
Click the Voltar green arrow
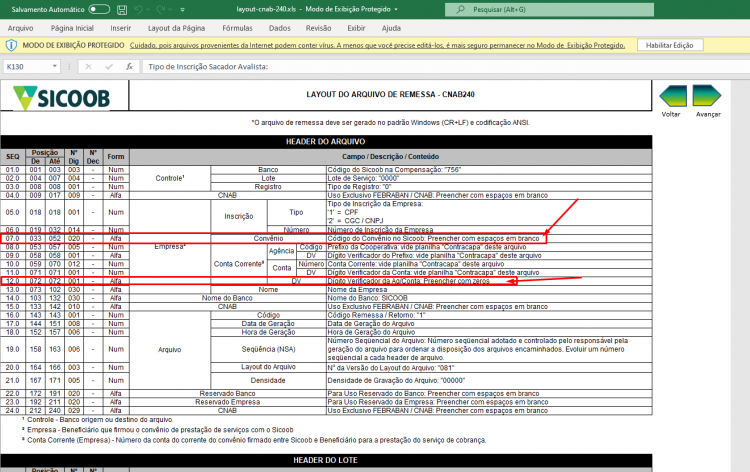[673, 96]
